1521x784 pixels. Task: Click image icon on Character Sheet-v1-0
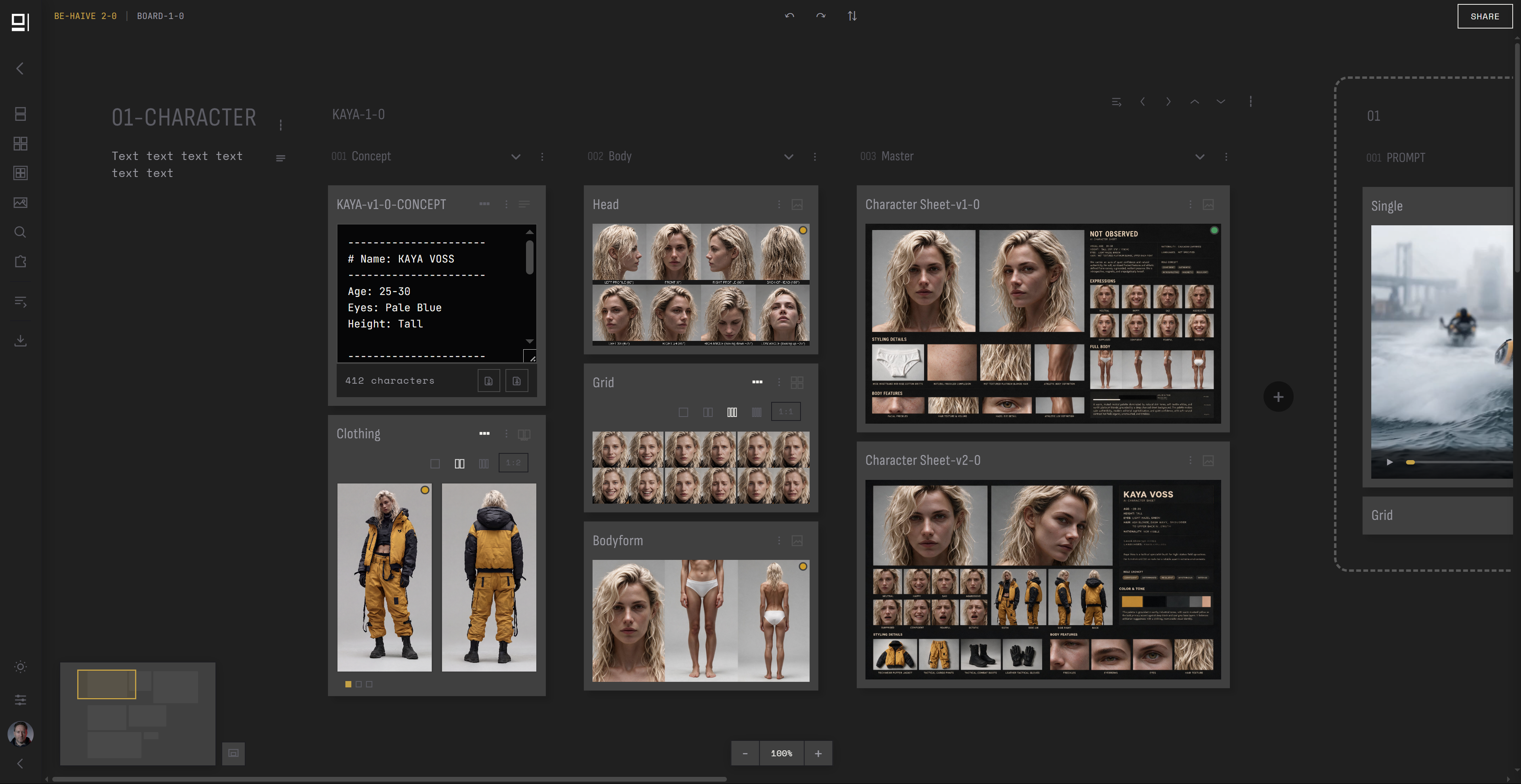point(1208,204)
